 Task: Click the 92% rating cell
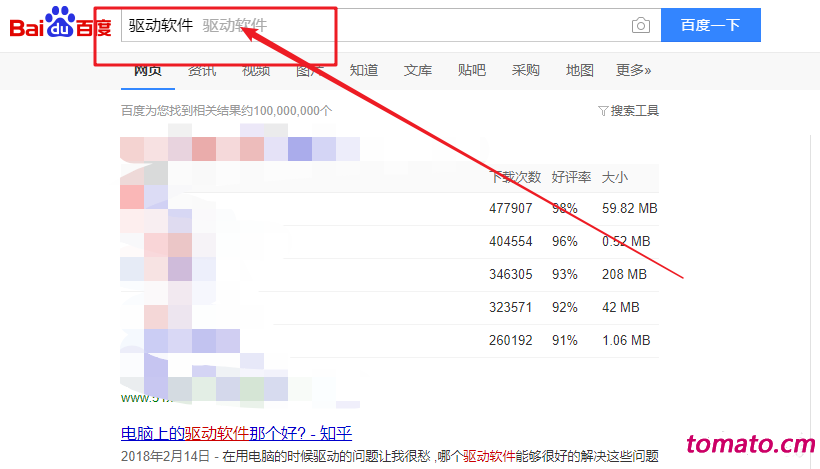click(x=565, y=307)
